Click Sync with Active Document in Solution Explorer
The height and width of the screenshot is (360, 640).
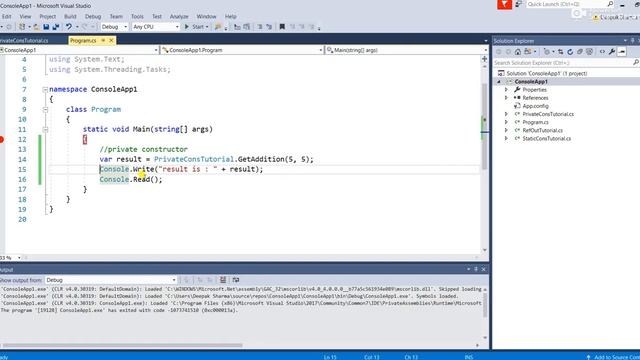(x=560, y=52)
